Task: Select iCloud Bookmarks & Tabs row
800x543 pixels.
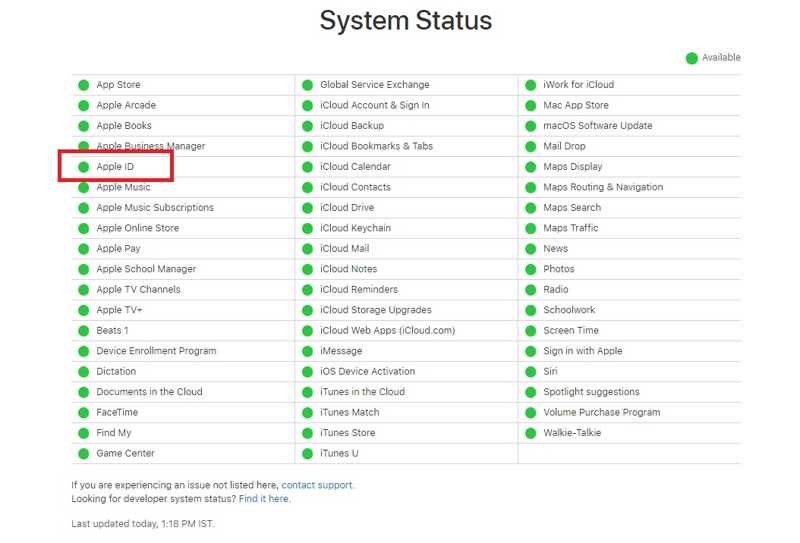Action: point(407,146)
